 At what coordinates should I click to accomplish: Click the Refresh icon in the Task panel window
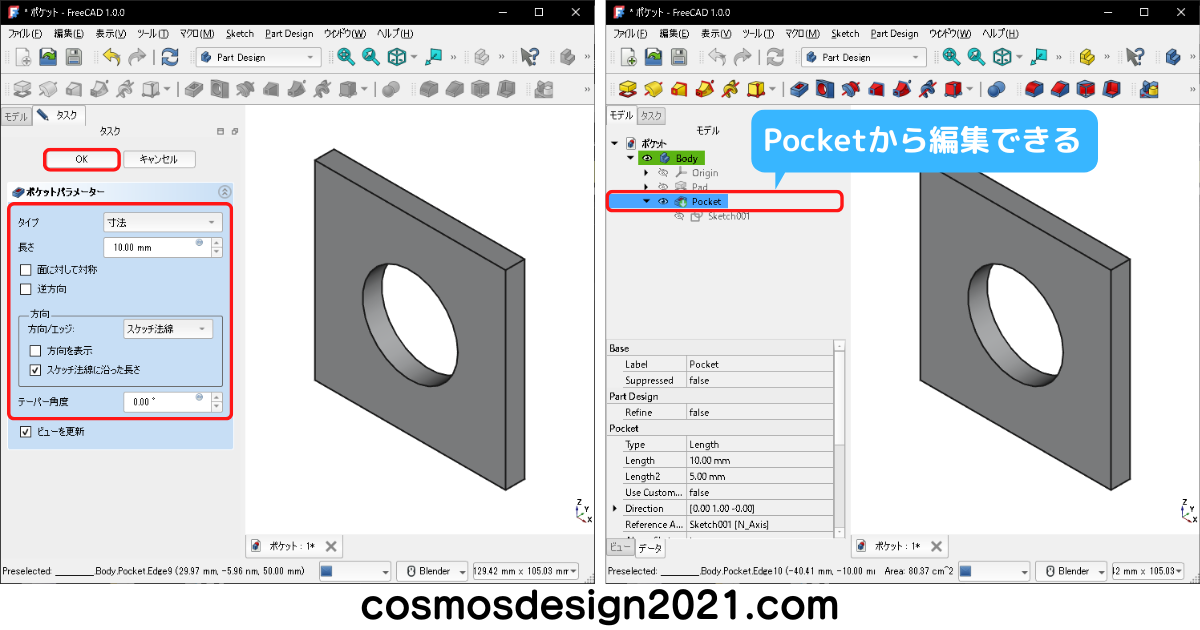(x=170, y=57)
